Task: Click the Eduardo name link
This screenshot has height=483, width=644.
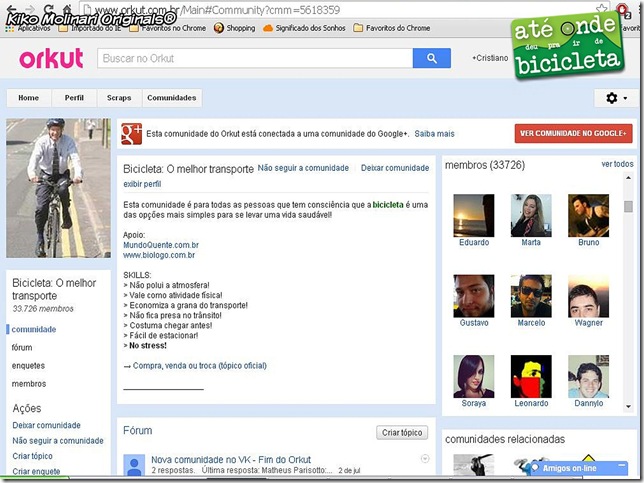Action: click(474, 242)
